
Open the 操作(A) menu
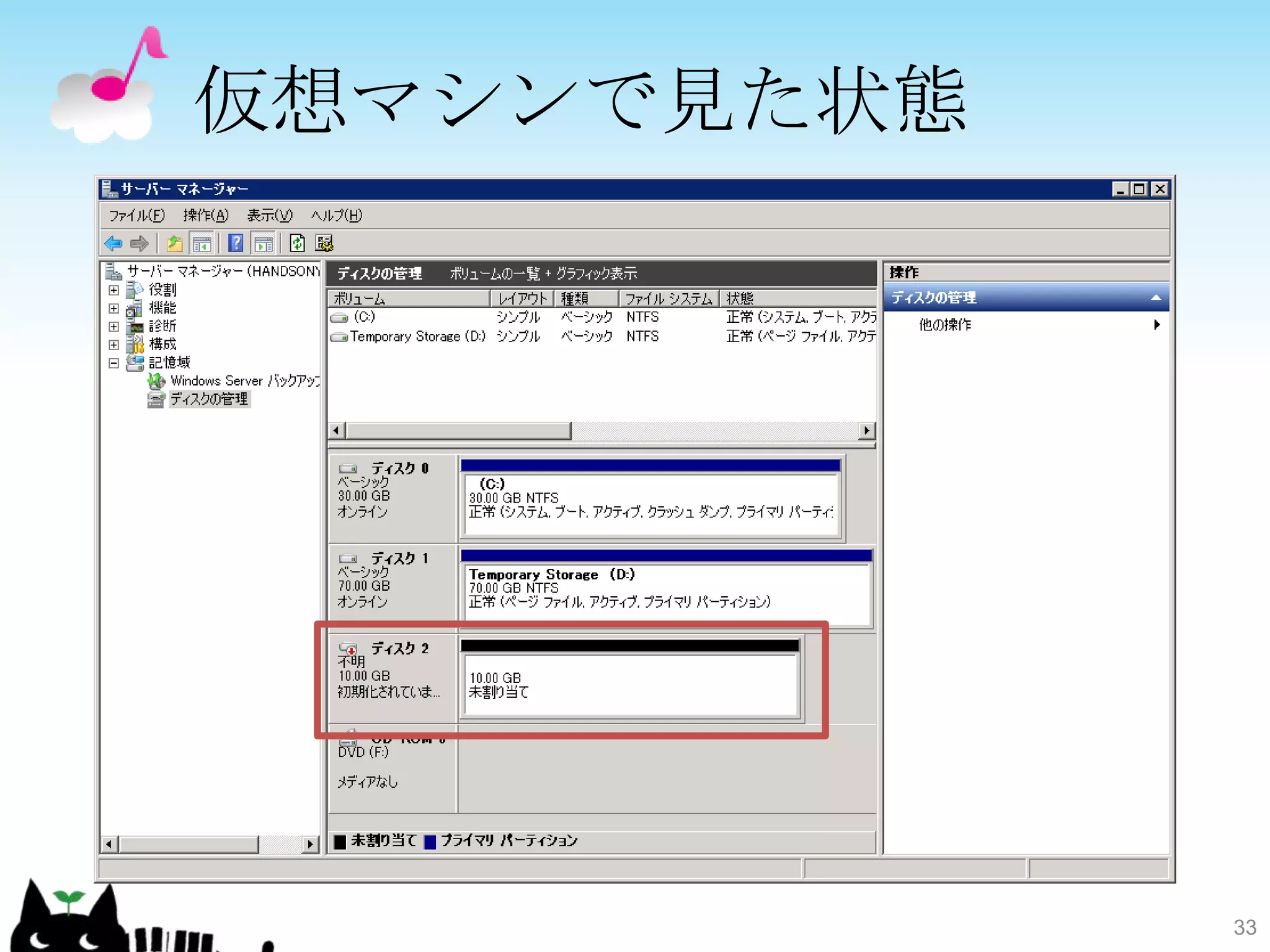point(206,216)
